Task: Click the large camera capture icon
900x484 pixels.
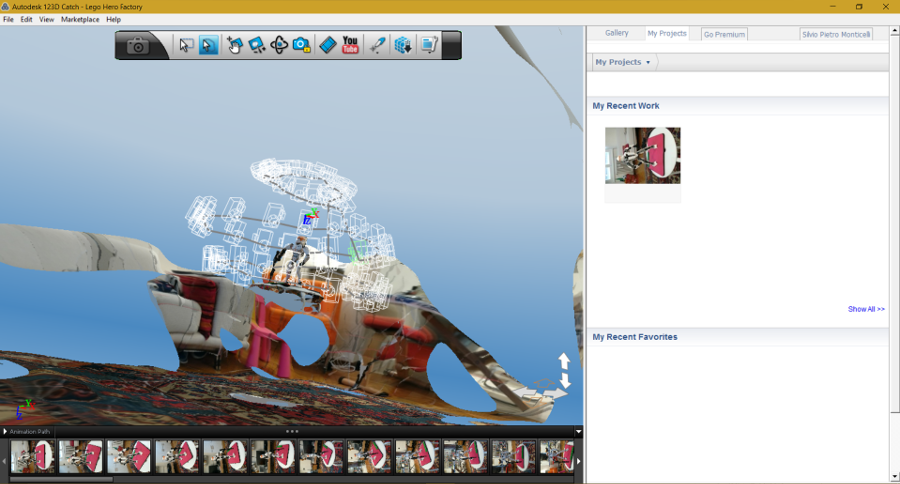Action: (138, 45)
